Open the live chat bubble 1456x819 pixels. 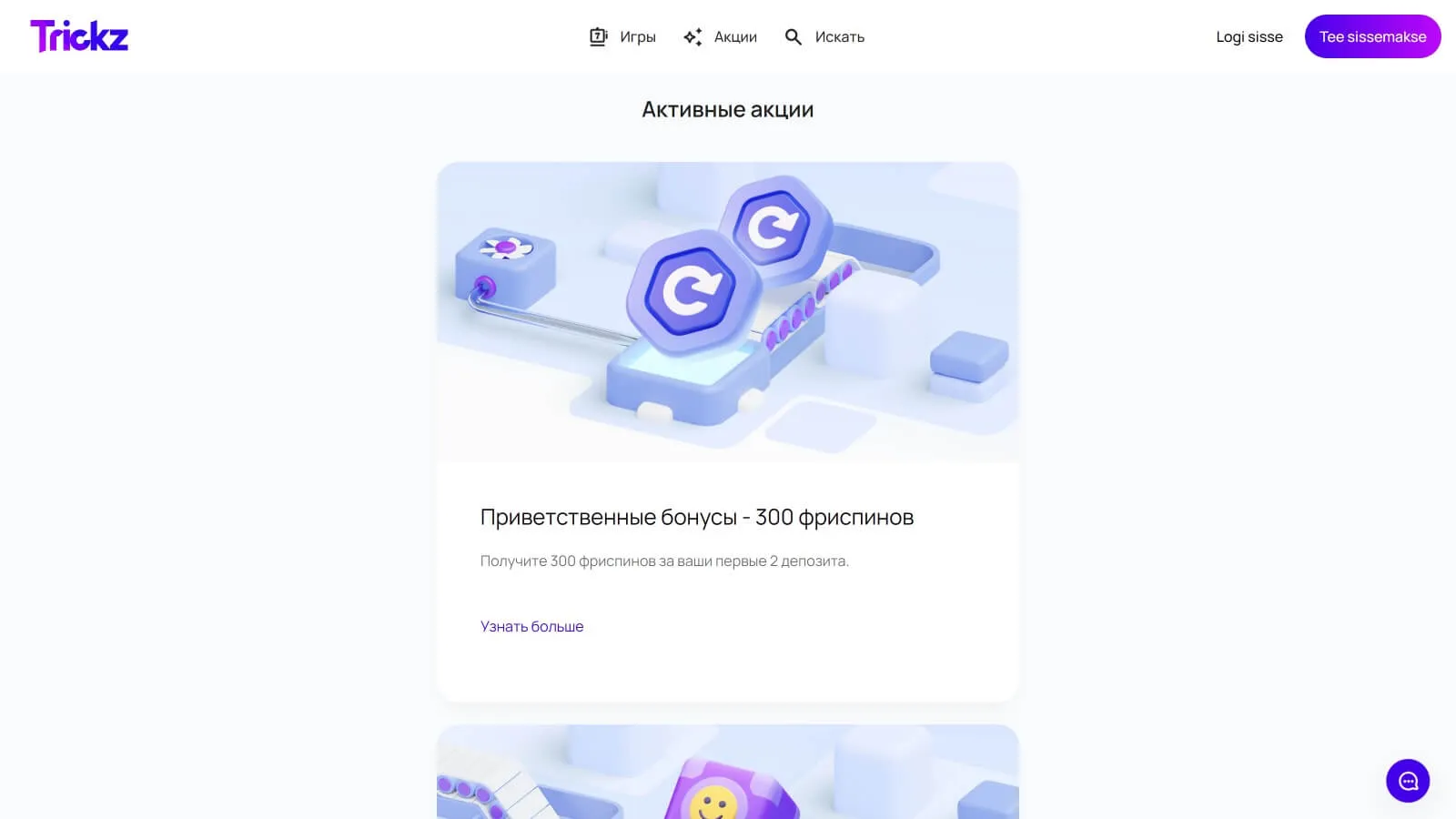click(x=1408, y=781)
